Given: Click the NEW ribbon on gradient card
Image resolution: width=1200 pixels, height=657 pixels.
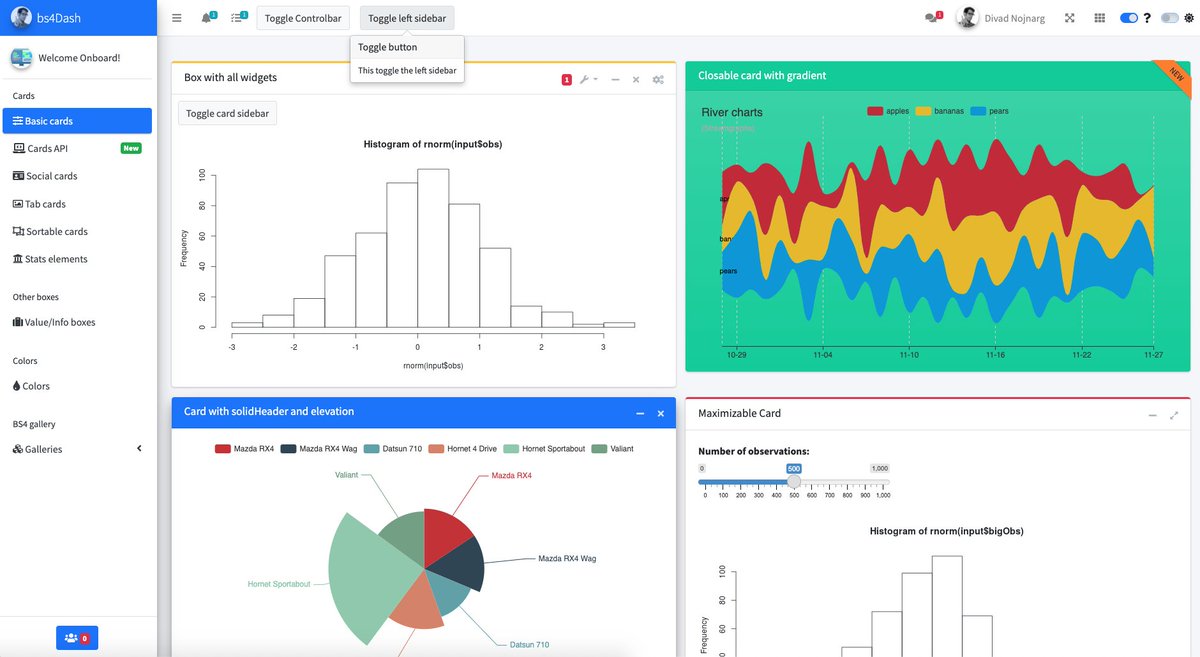Looking at the screenshot, I should pyautogui.click(x=1176, y=76).
